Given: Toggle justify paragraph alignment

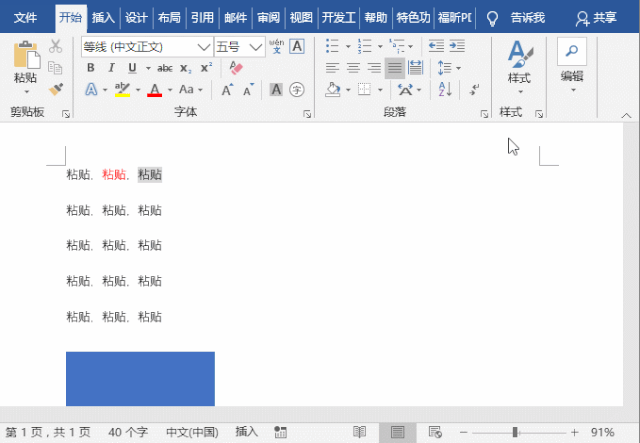Looking at the screenshot, I should tap(395, 68).
